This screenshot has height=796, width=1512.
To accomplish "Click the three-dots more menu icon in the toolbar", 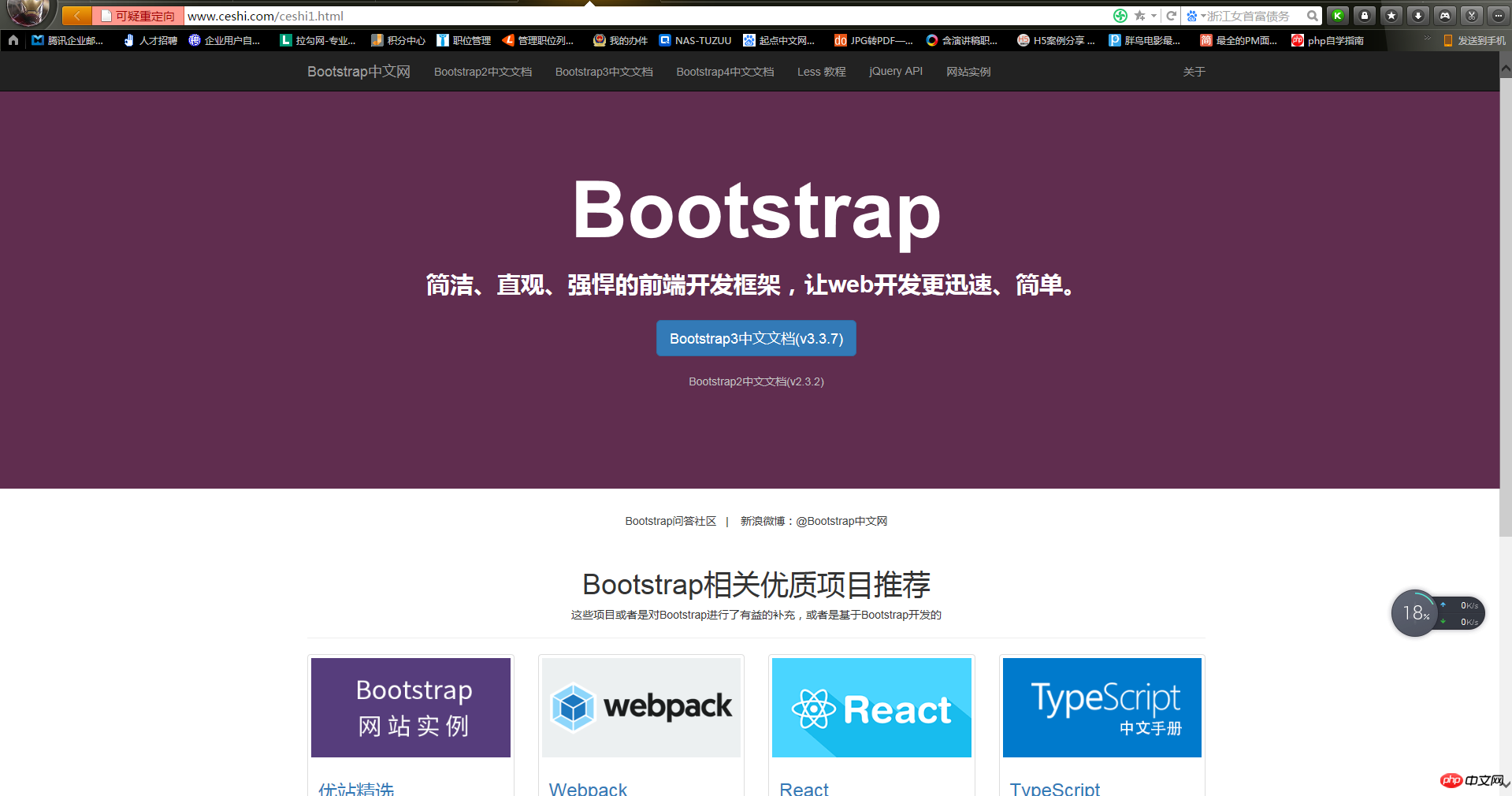I will [1499, 15].
